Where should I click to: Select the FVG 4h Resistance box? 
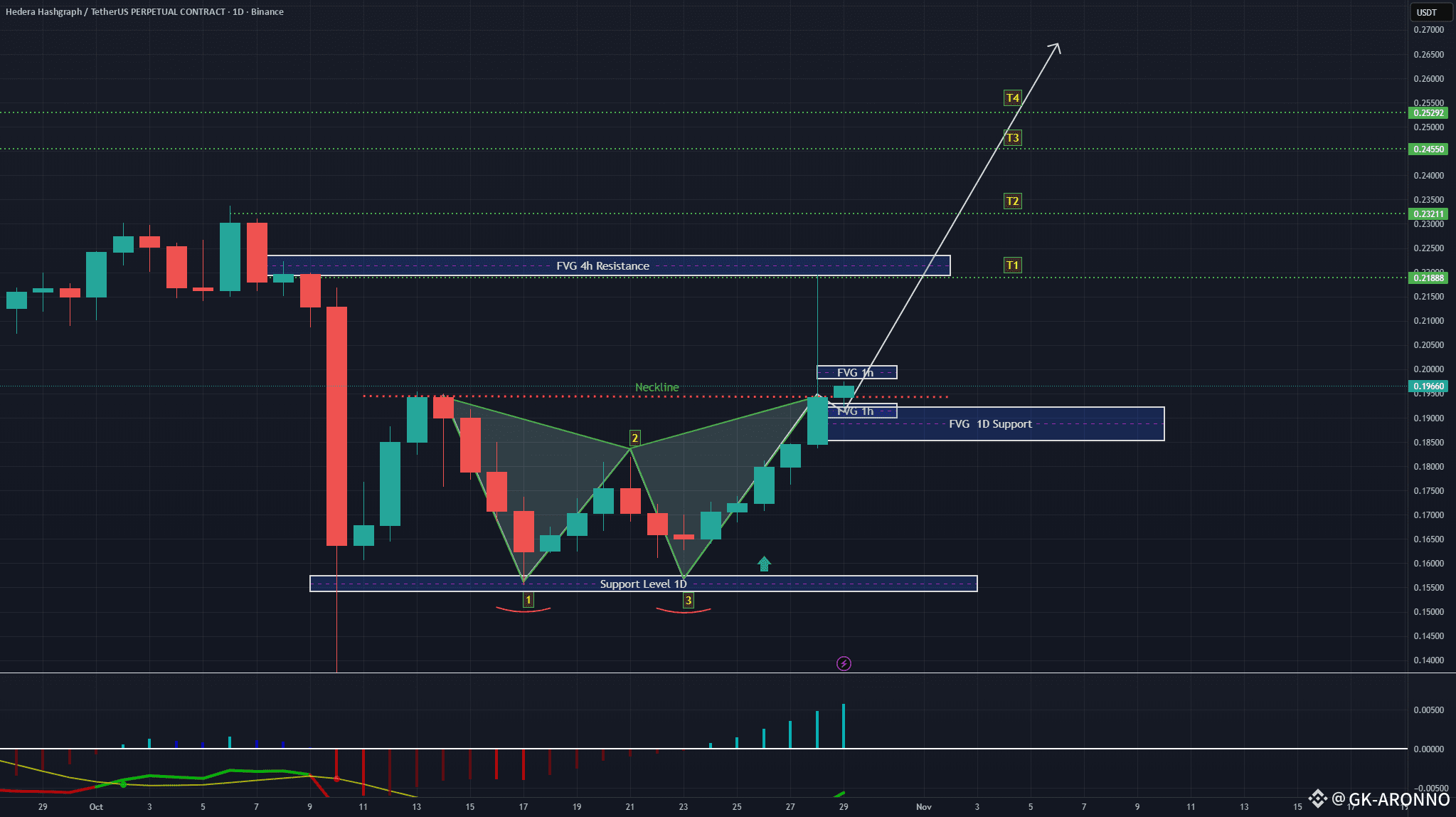click(602, 266)
